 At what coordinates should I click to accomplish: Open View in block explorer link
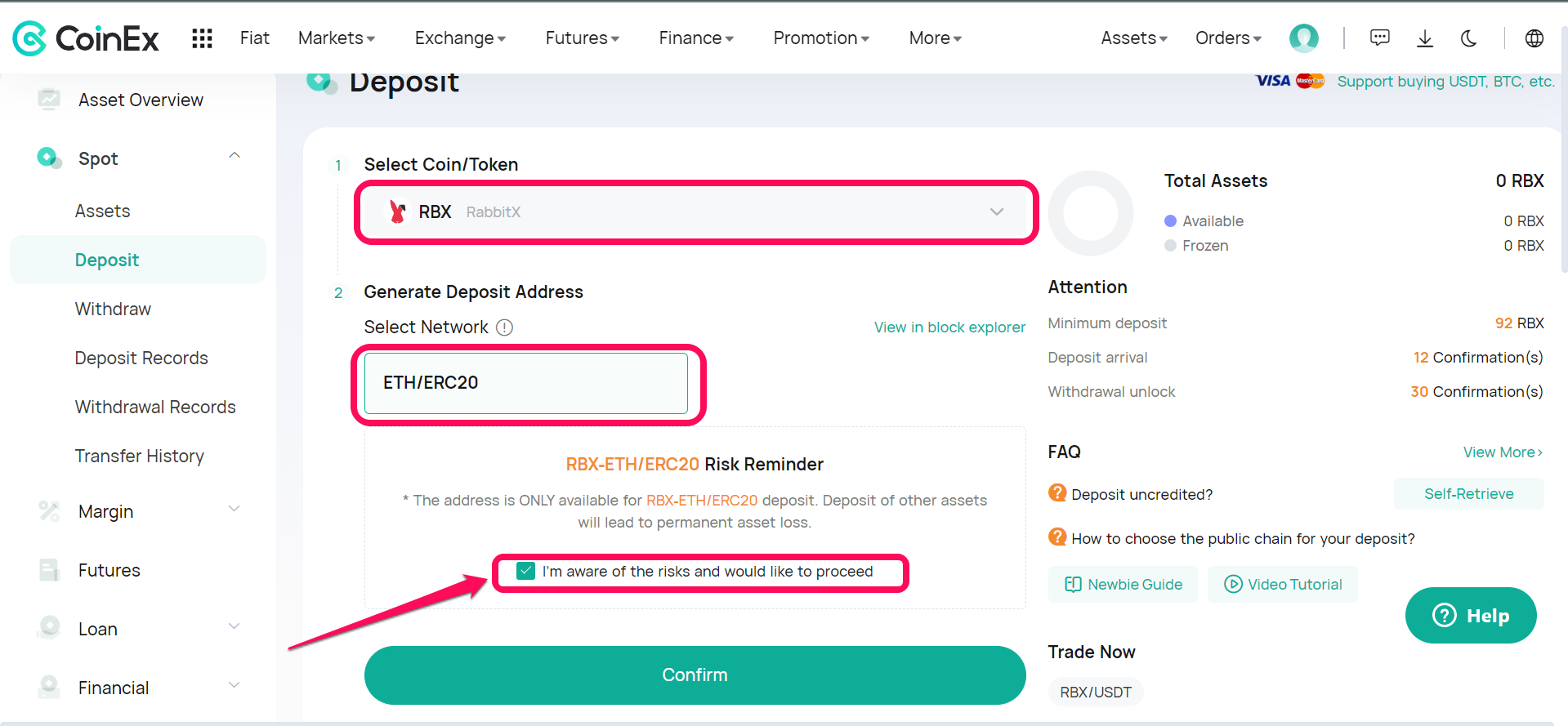point(949,327)
